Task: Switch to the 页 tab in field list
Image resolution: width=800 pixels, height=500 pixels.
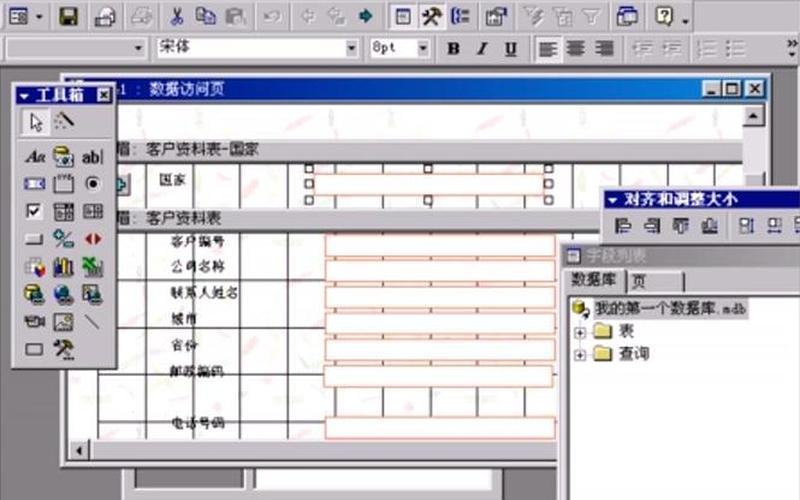Action: click(x=654, y=281)
